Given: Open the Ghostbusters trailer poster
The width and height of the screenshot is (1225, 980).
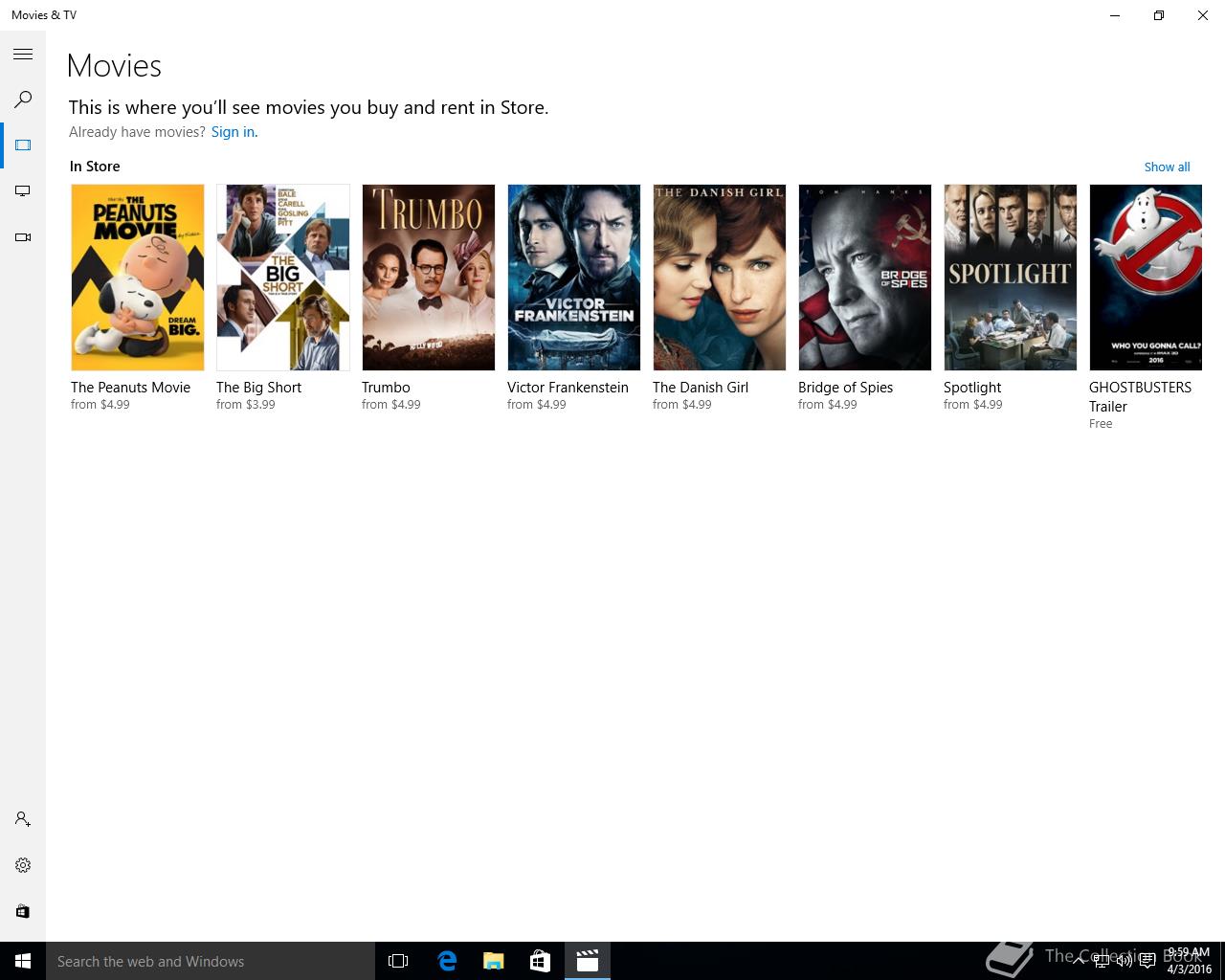Looking at the screenshot, I should click(x=1146, y=278).
